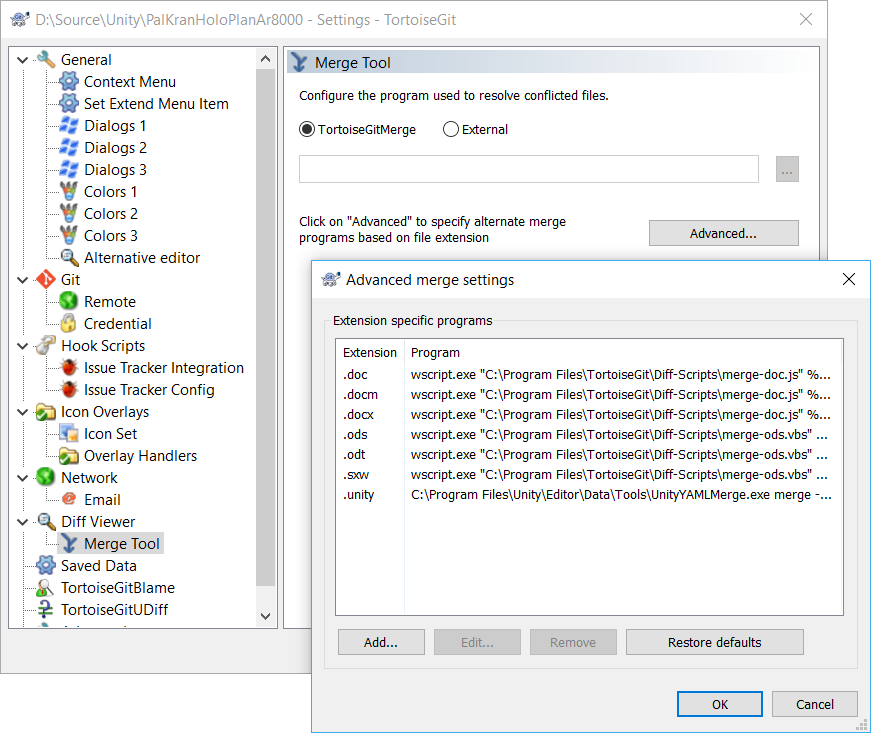Collapse the Hook Scripts tree node
Image resolution: width=871 pixels, height=733 pixels.
click(23, 346)
